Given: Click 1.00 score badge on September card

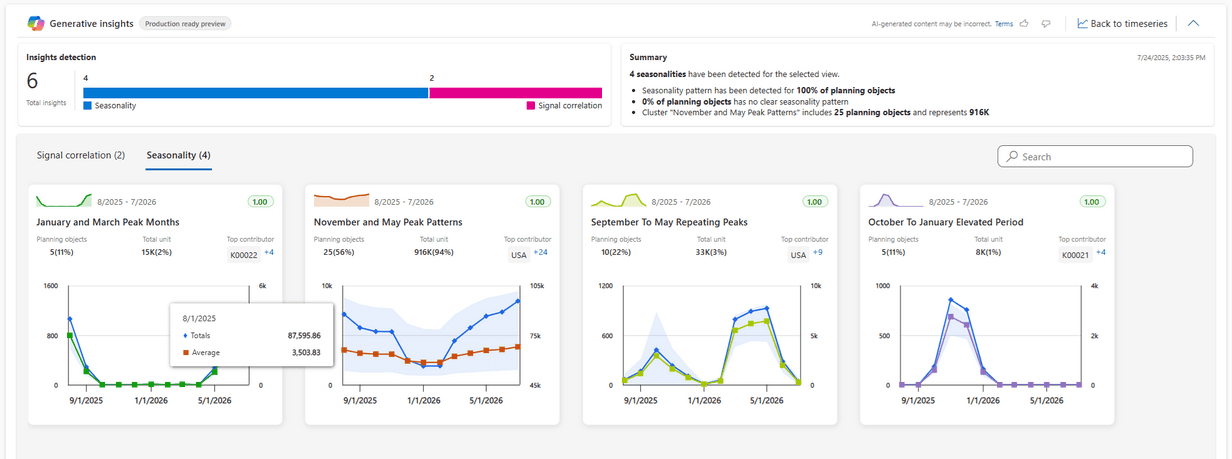Looking at the screenshot, I should click(815, 201).
